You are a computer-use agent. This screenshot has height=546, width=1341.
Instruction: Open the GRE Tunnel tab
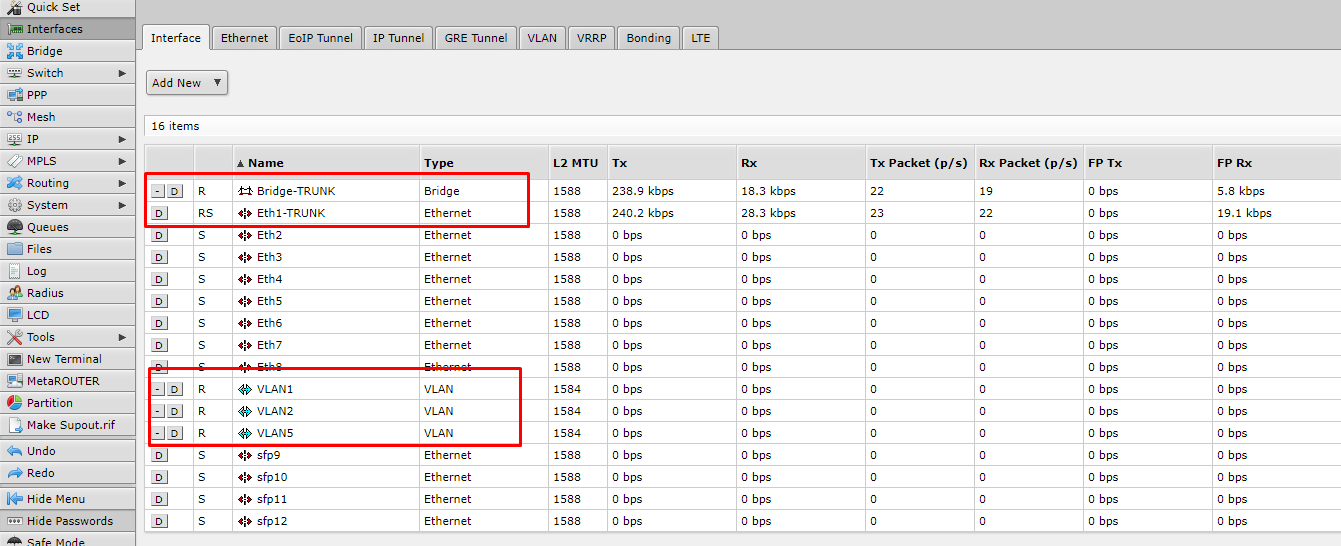[476, 38]
